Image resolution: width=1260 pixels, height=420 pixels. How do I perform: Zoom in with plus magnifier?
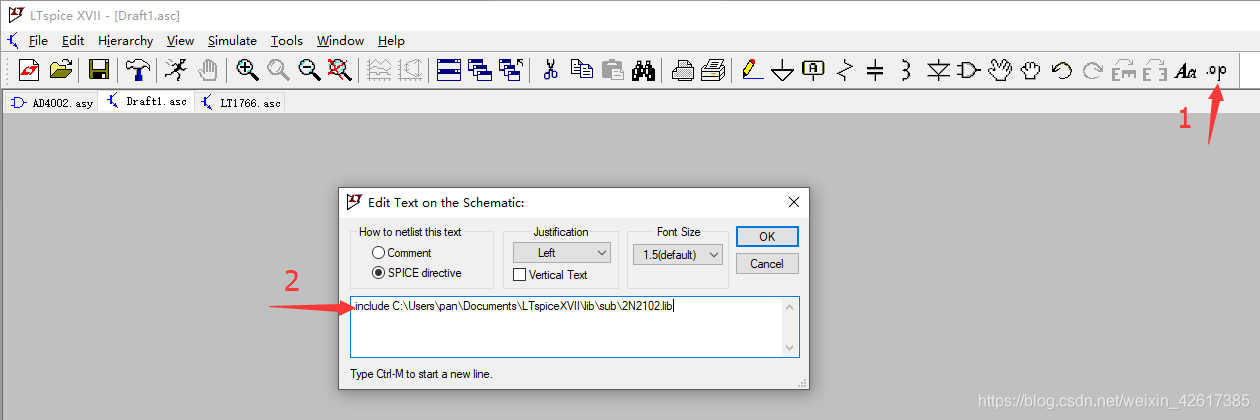(247, 70)
